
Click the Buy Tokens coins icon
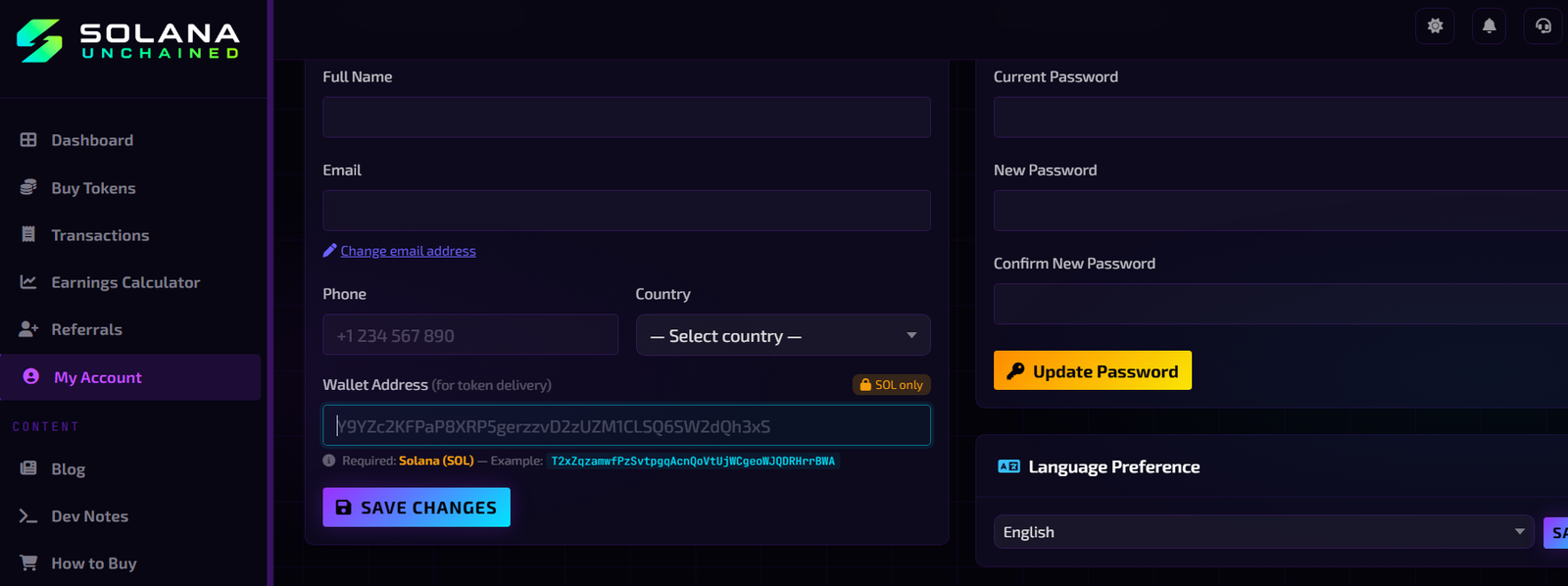click(28, 187)
